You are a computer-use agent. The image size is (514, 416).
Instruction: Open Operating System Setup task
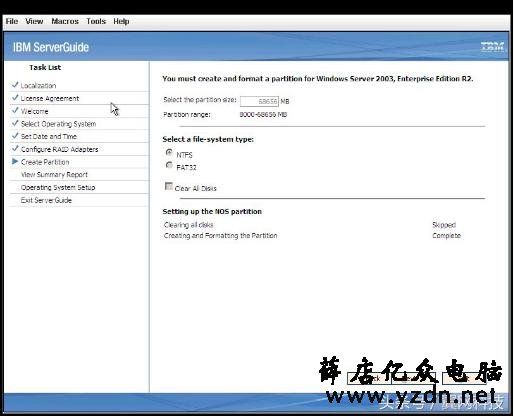click(58, 187)
